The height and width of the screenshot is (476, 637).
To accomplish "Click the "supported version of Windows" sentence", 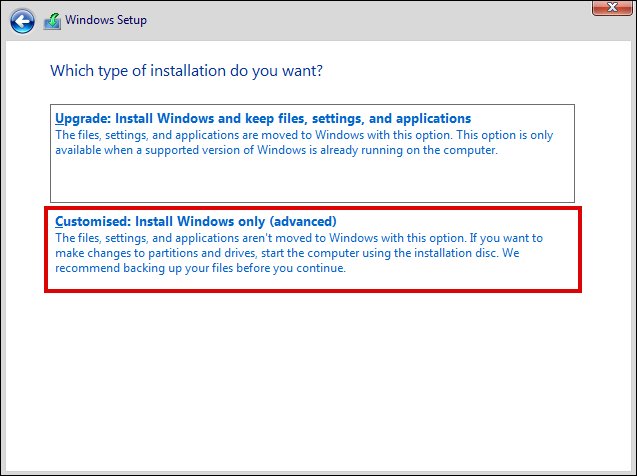I will (x=300, y=150).
